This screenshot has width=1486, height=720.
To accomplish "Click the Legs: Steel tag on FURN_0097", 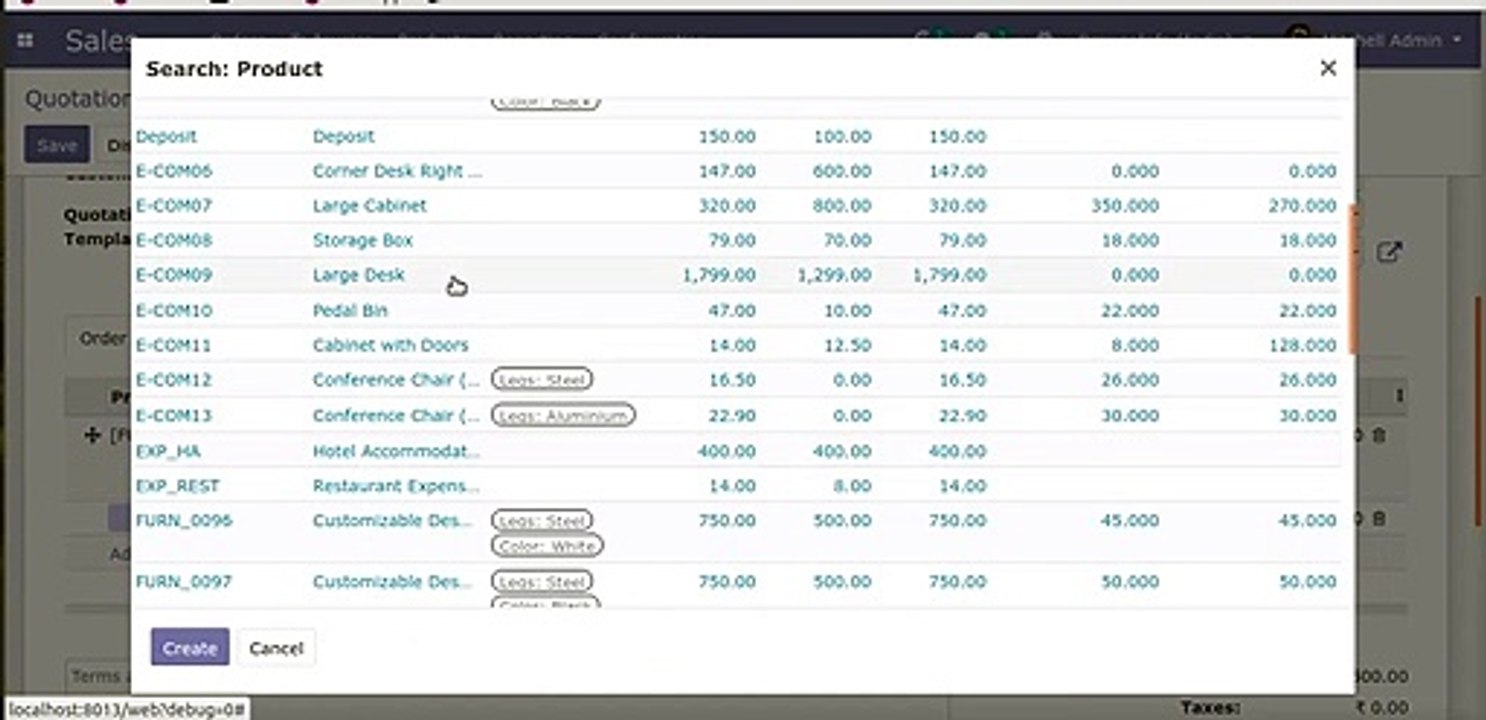I will click(542, 581).
